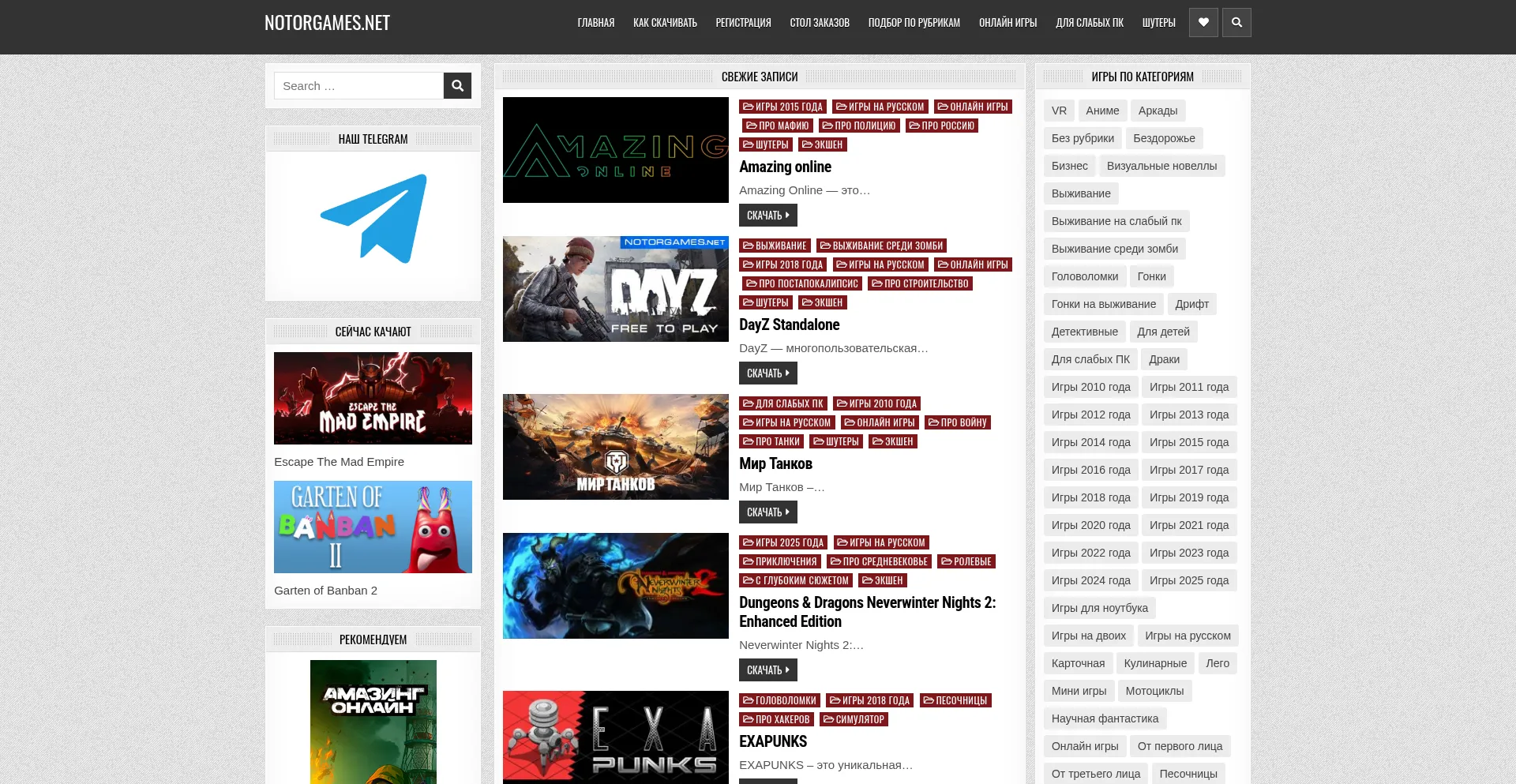Open the Амазинг Онлайн recommended cover

pos(373,722)
